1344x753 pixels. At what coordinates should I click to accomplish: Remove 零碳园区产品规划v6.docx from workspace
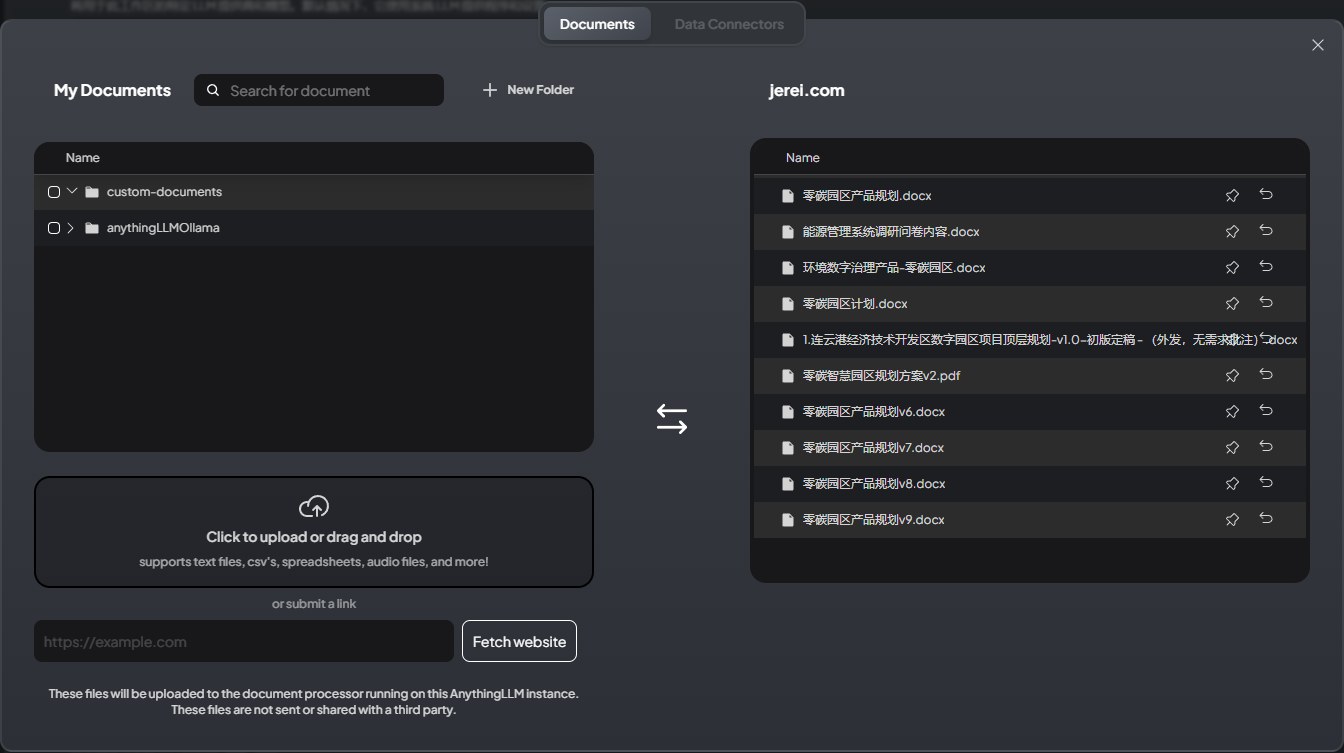click(x=1266, y=411)
